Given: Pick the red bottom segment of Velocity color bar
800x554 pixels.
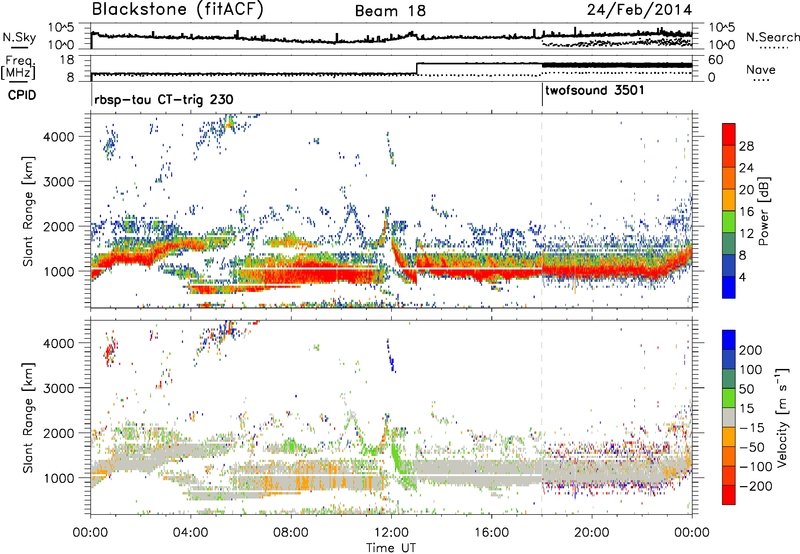Looking at the screenshot, I should (729, 495).
